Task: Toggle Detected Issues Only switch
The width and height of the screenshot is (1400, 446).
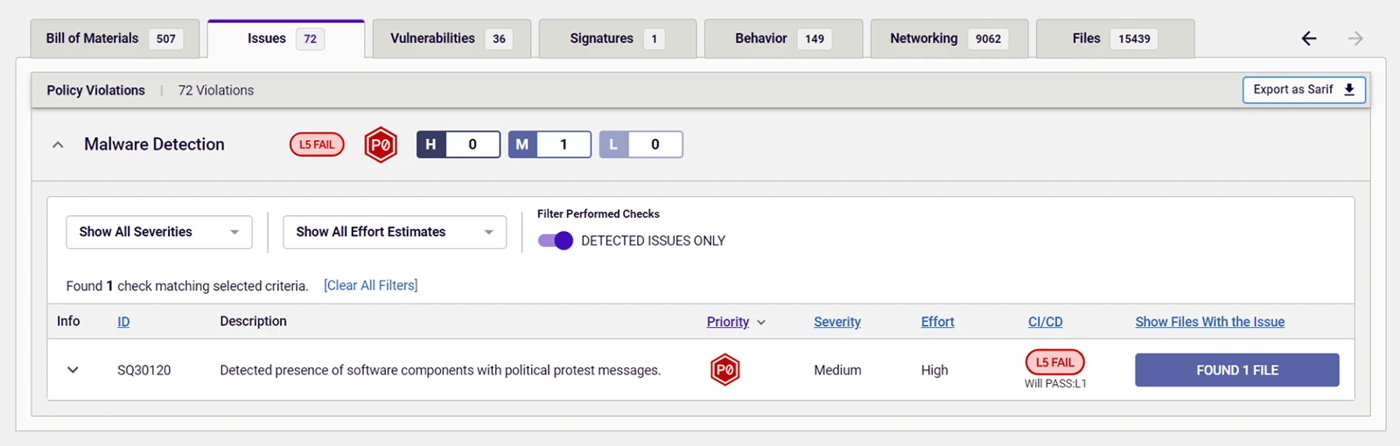Action: point(555,241)
